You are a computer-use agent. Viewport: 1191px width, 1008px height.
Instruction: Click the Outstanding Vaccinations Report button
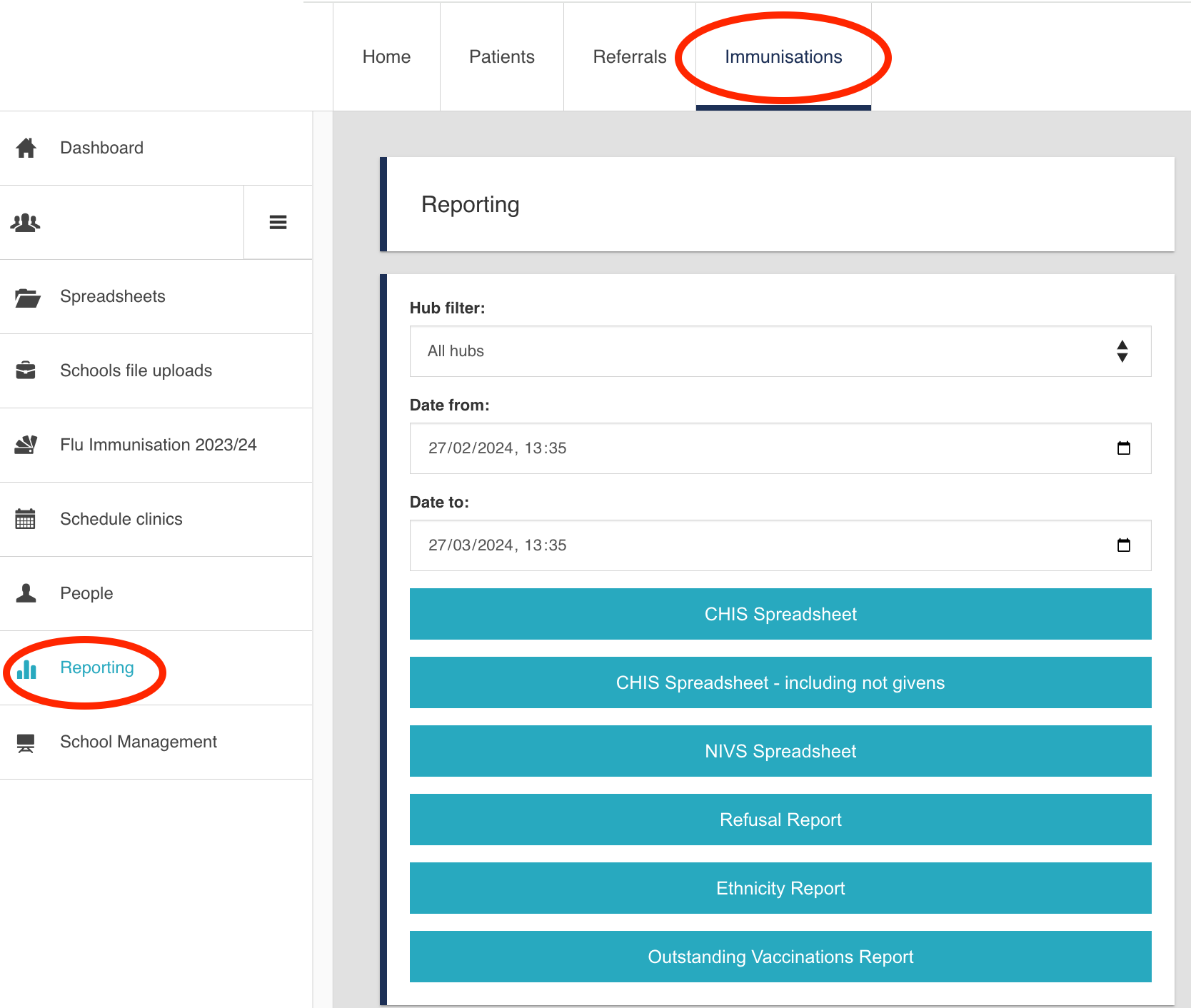point(780,957)
